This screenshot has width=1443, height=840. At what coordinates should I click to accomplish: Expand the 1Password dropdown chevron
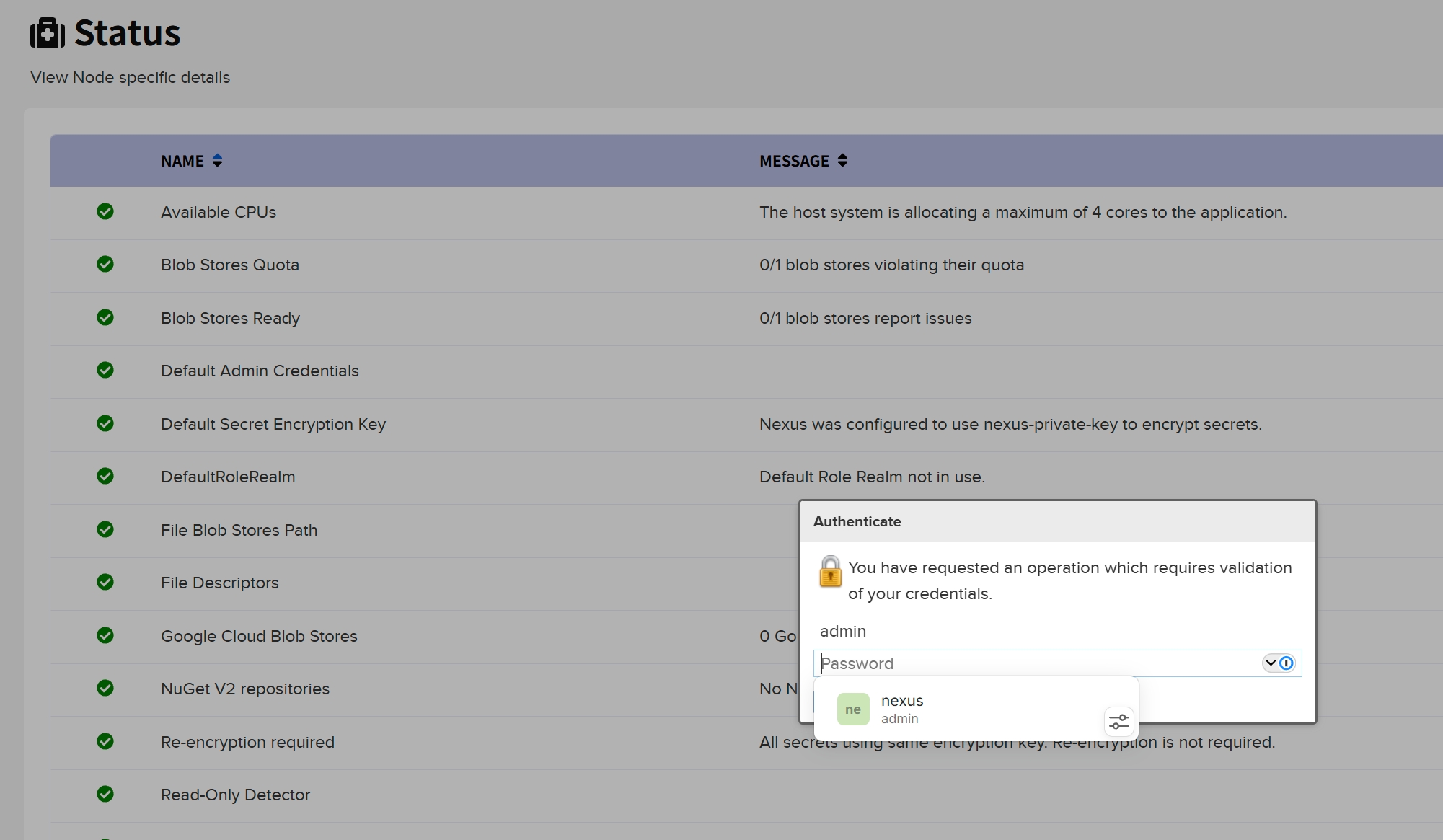(x=1271, y=663)
